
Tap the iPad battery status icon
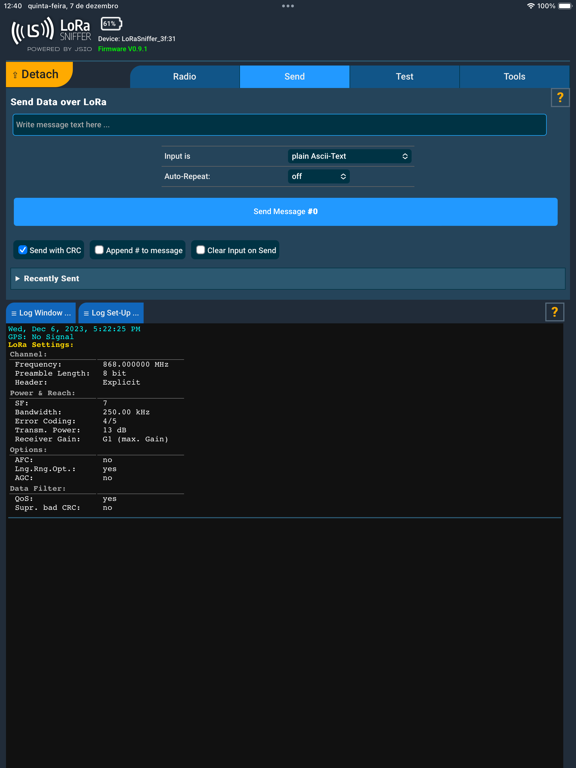(565, 6)
